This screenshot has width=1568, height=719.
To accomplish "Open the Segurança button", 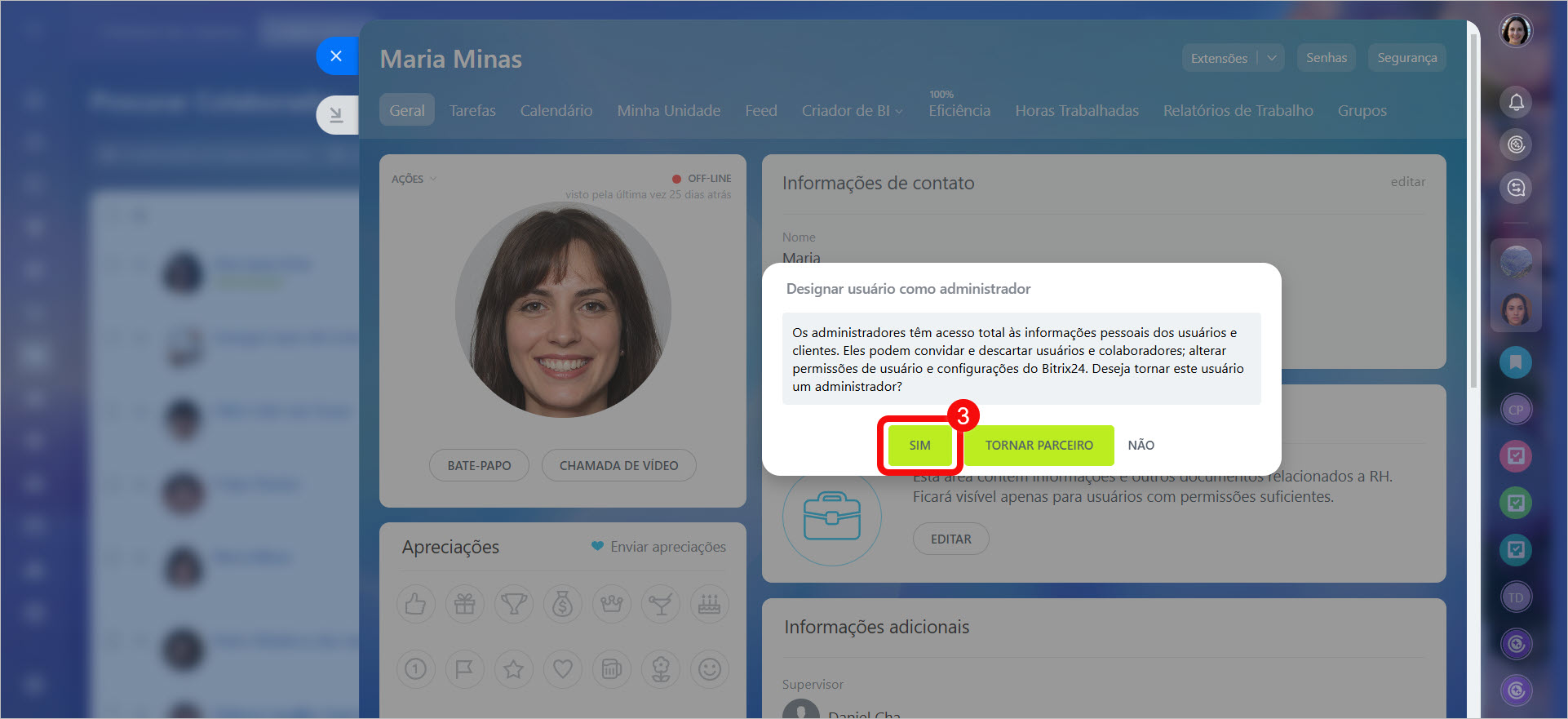I will (1406, 58).
